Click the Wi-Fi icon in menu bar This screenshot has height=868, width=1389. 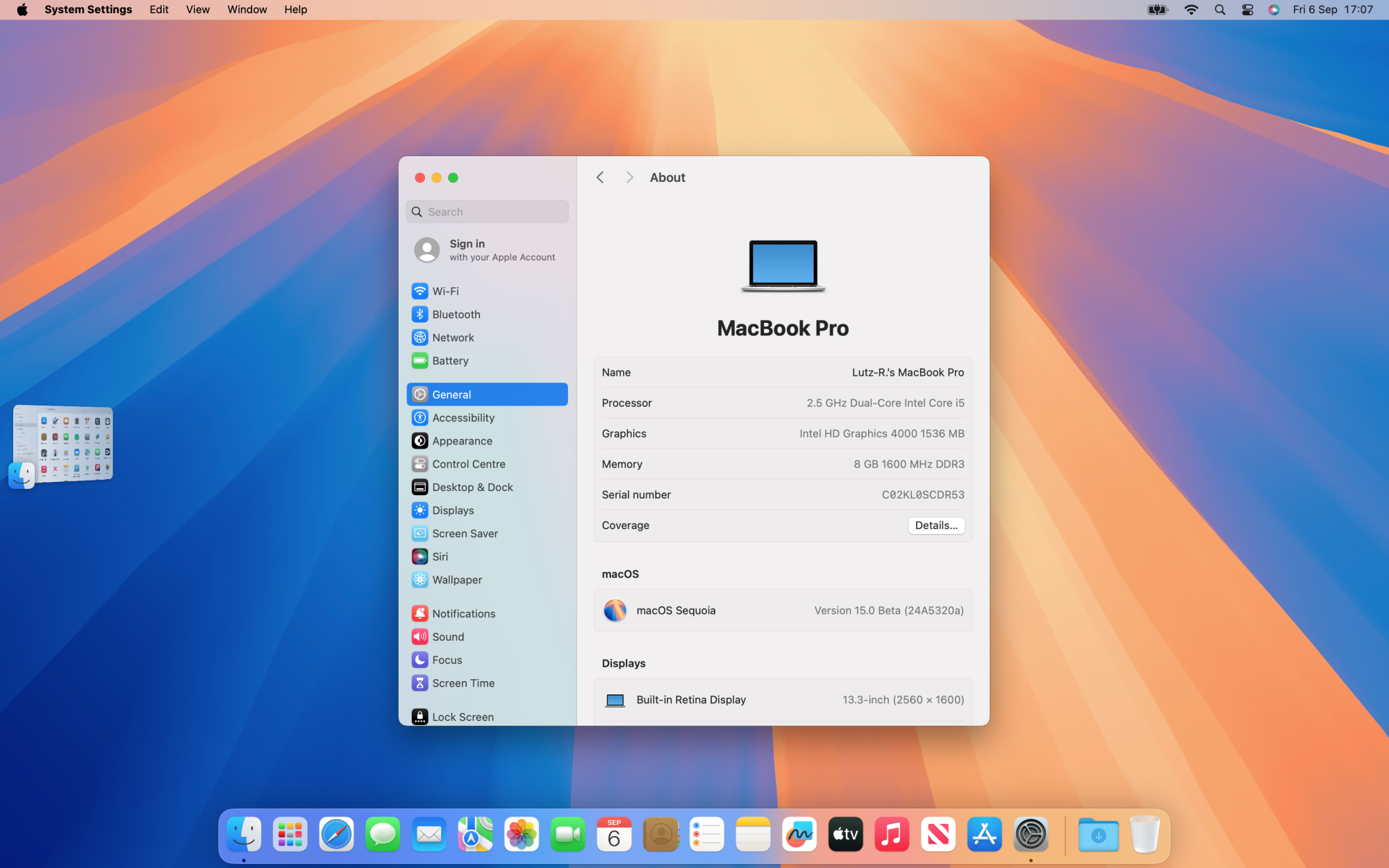(x=1191, y=10)
